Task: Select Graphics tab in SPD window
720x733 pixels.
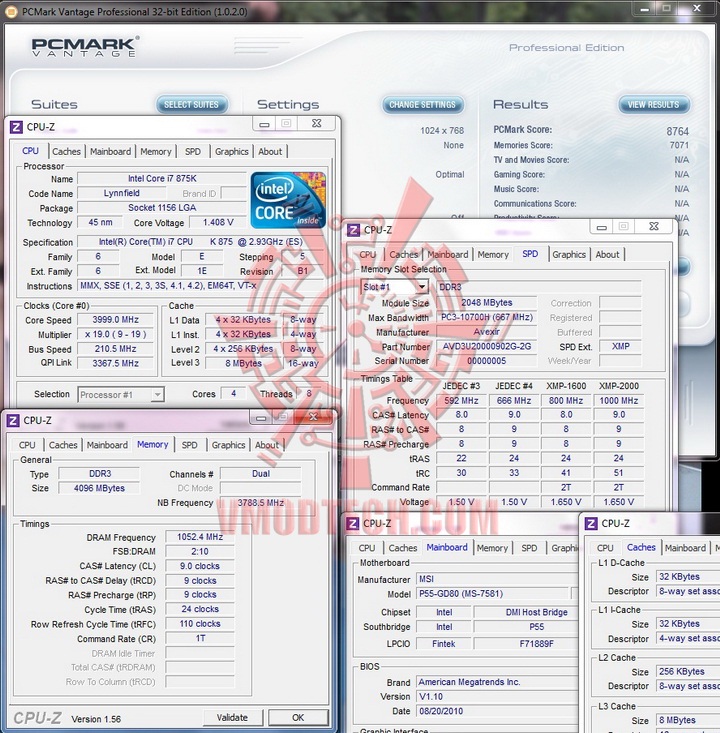Action: tap(569, 255)
